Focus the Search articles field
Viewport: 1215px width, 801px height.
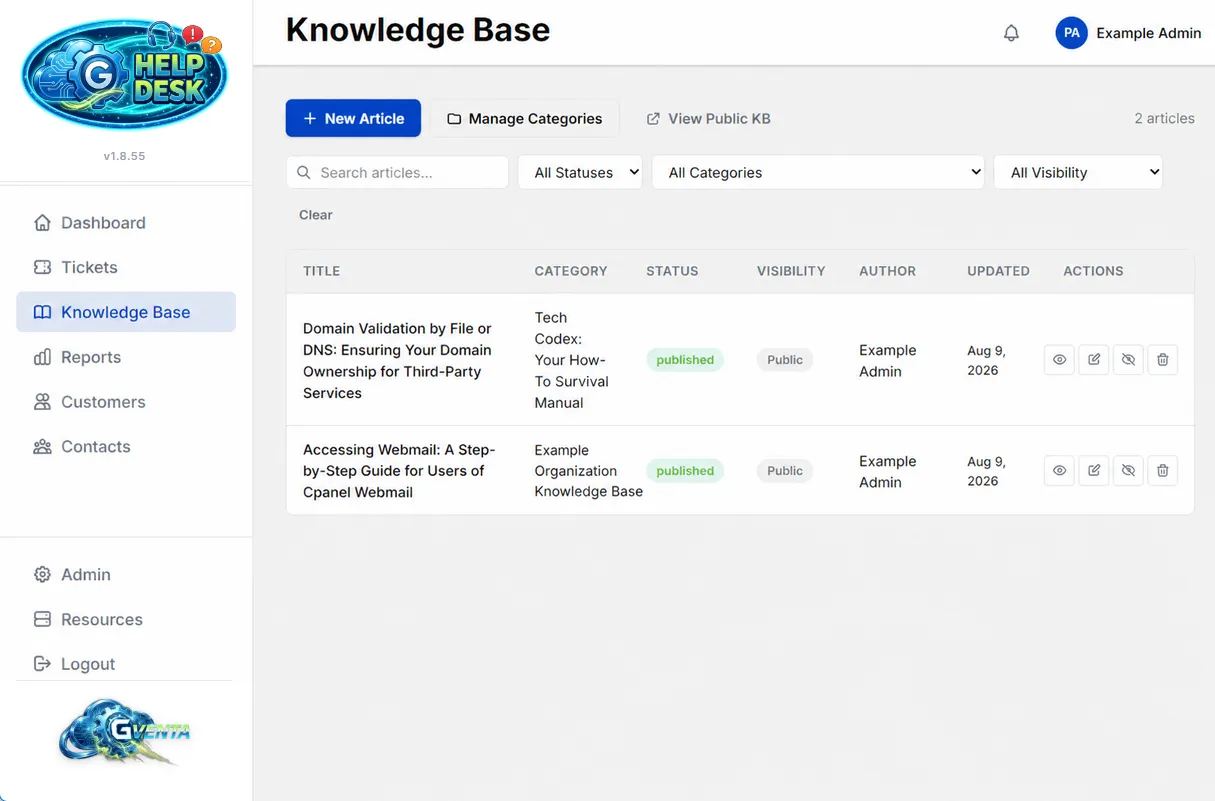pos(397,172)
